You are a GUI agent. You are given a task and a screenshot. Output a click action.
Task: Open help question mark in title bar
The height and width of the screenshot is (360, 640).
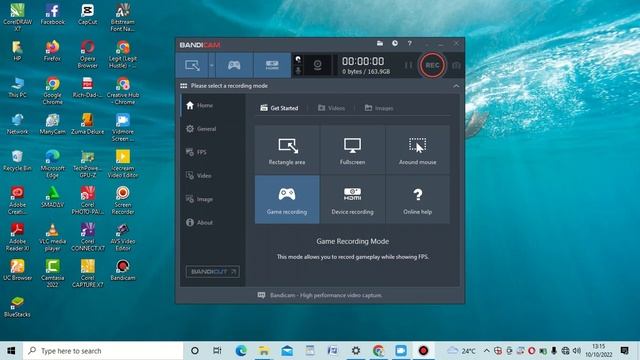409,43
